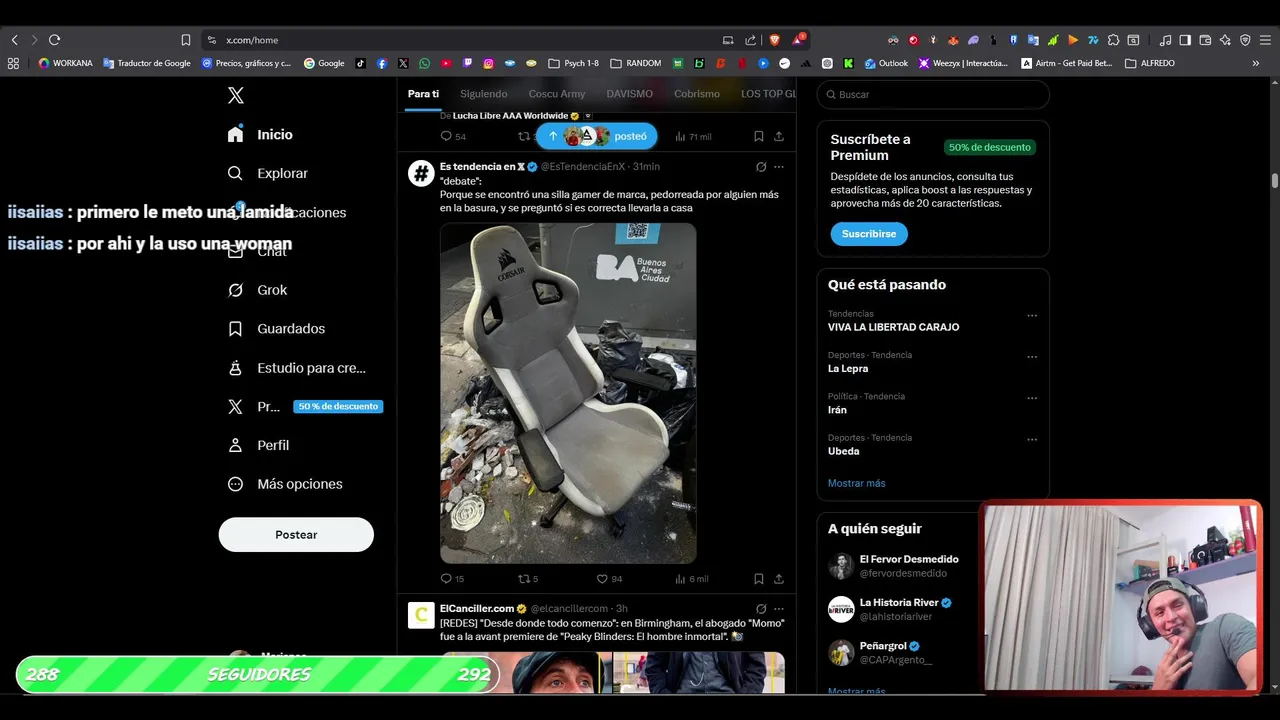Open the Corsair chair photo

[x=568, y=393]
